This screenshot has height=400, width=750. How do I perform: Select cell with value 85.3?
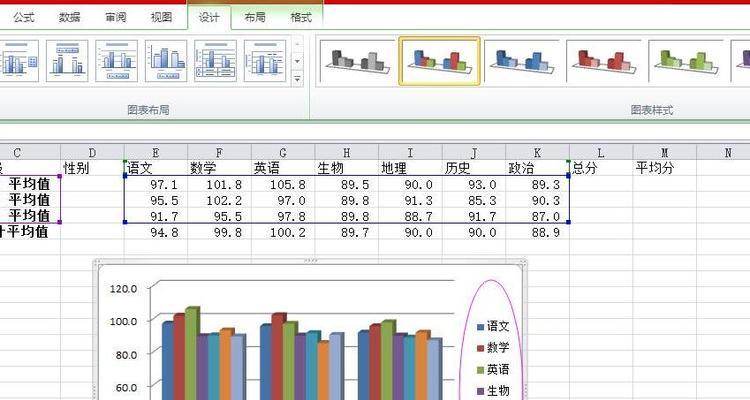(474, 200)
